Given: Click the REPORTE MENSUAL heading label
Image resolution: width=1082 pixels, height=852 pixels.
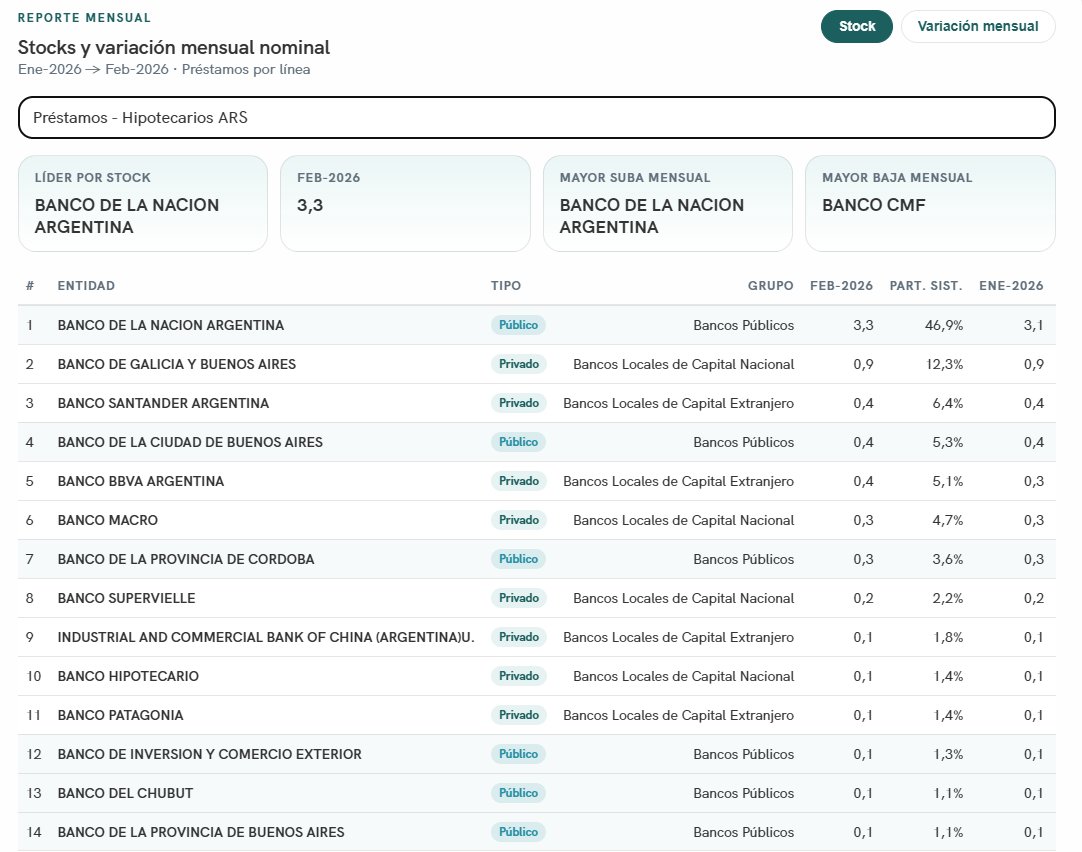Looking at the screenshot, I should tap(84, 18).
